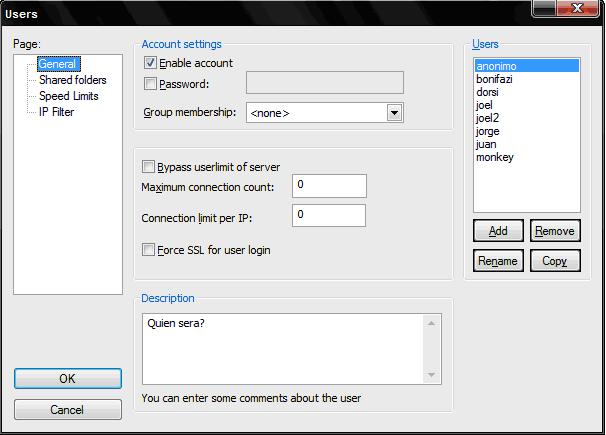Close the Users dialog window
The image size is (606, 435).
point(578,8)
